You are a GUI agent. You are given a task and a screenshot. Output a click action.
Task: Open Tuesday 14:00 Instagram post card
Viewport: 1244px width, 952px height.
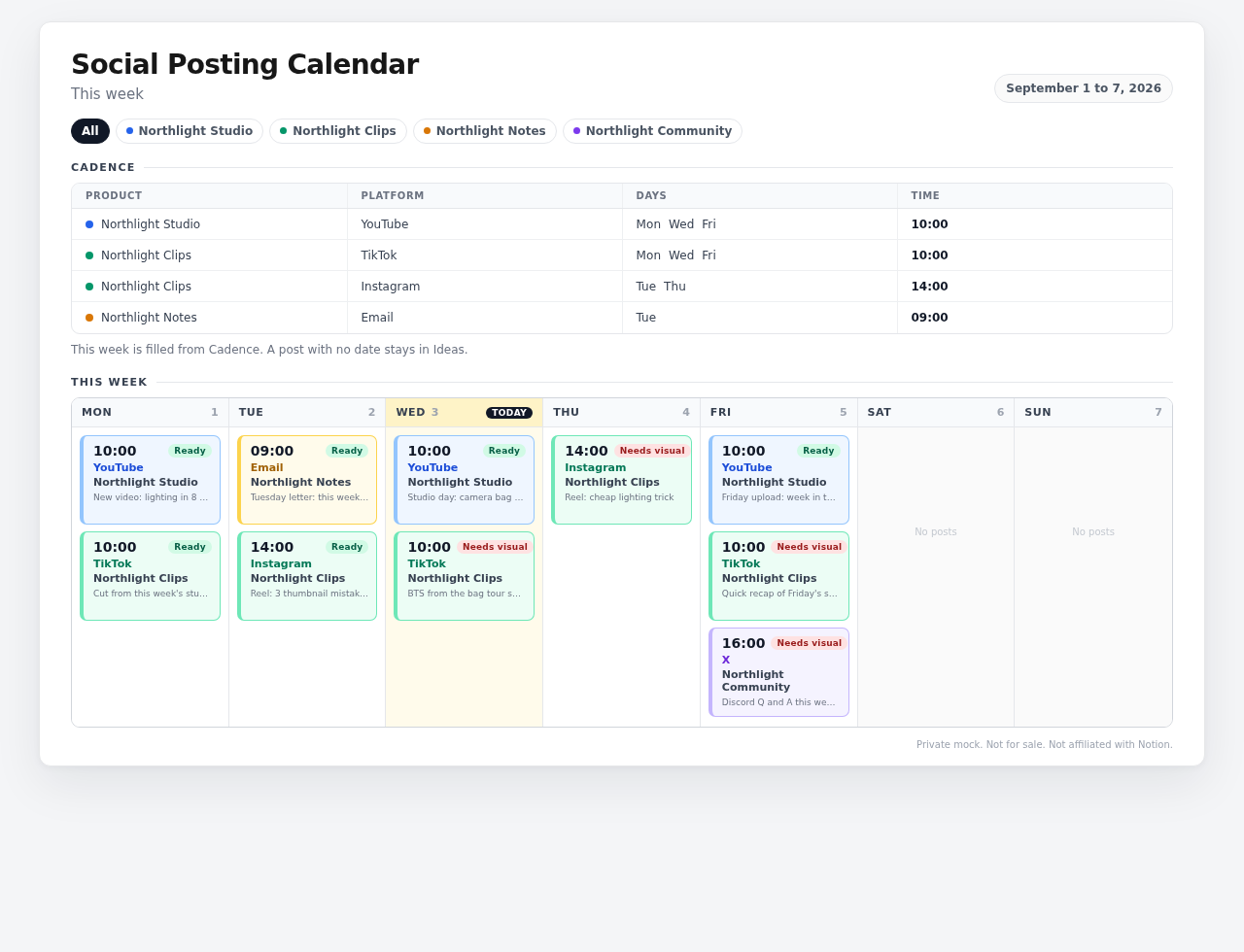pos(307,576)
